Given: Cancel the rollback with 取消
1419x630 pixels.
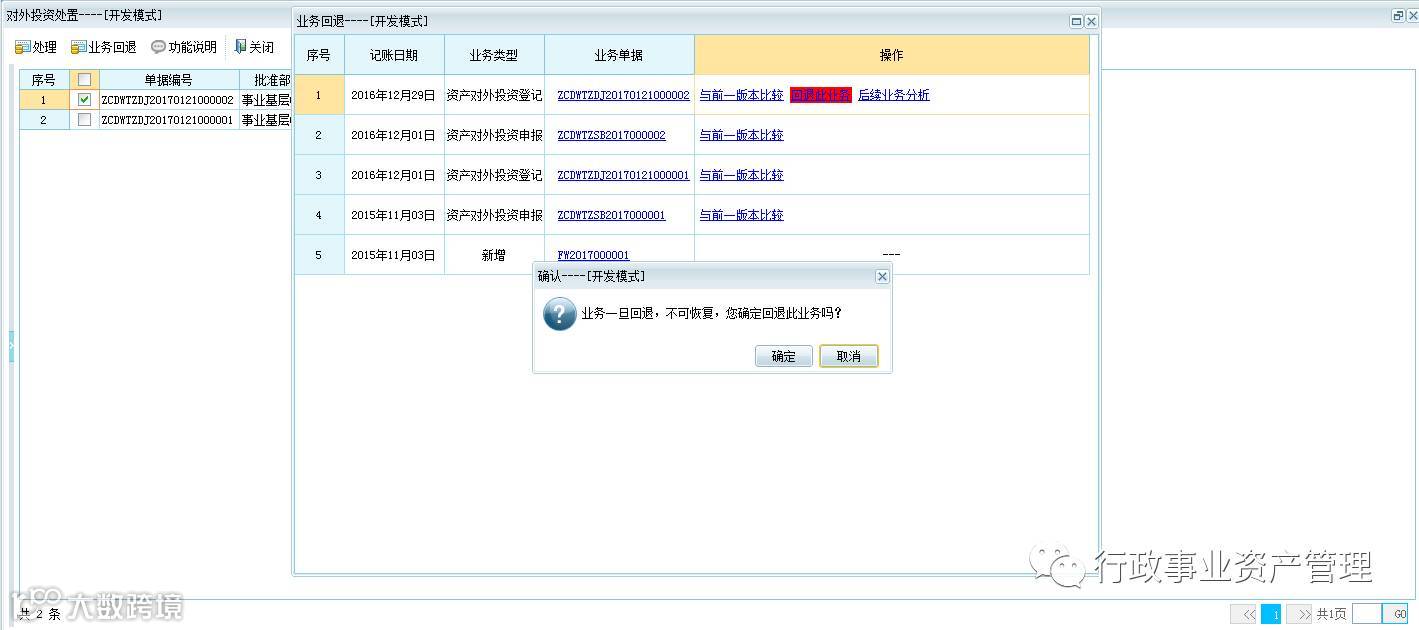Looking at the screenshot, I should 848,356.
